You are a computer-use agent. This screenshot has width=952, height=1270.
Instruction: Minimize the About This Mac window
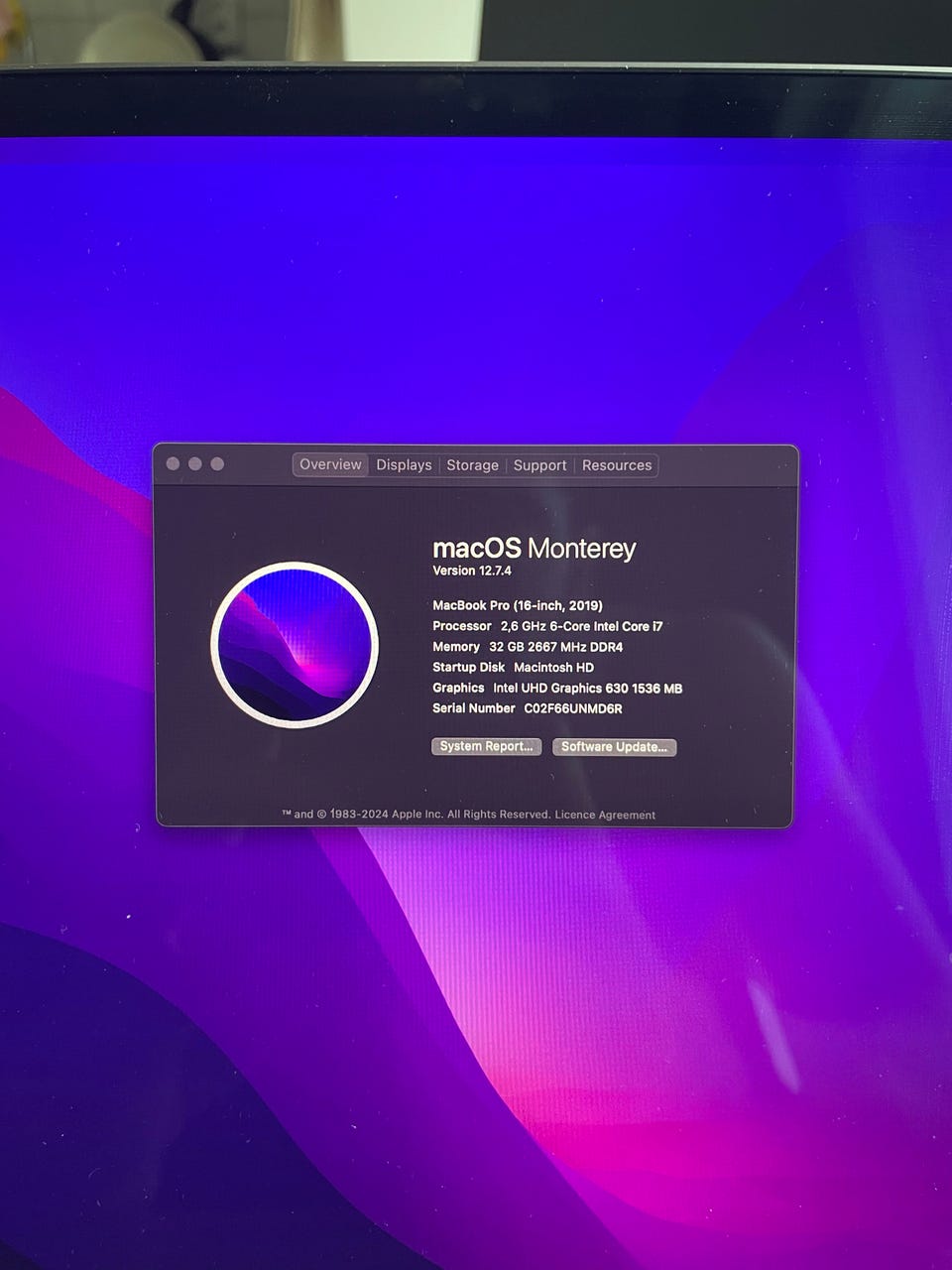pos(195,463)
